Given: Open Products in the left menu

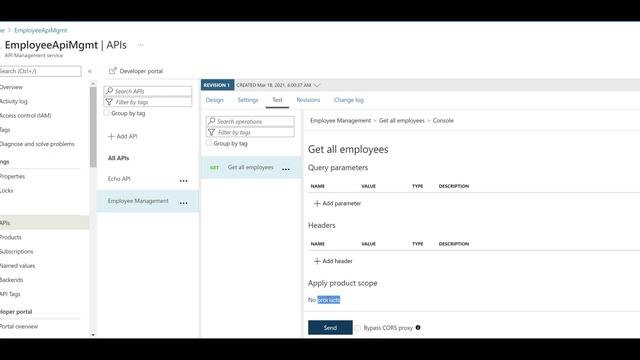Looking at the screenshot, I should click(x=11, y=237).
